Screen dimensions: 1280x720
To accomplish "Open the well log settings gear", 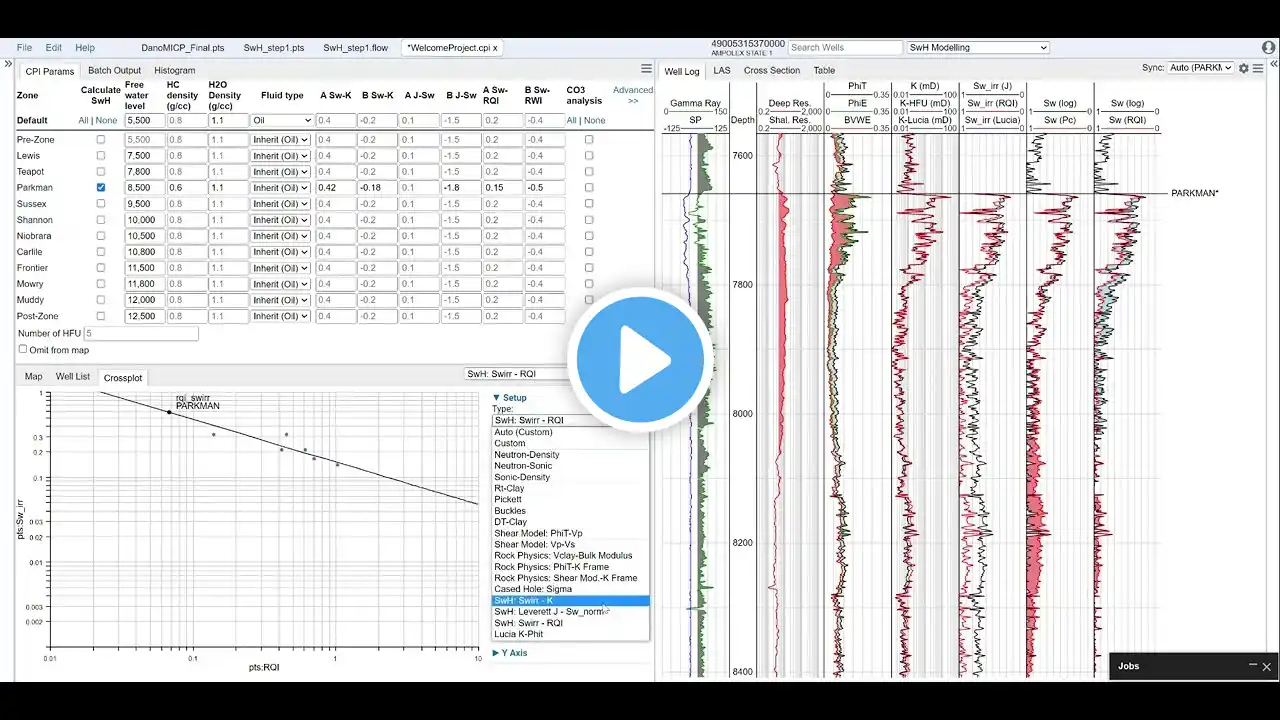I will pos(1244,68).
